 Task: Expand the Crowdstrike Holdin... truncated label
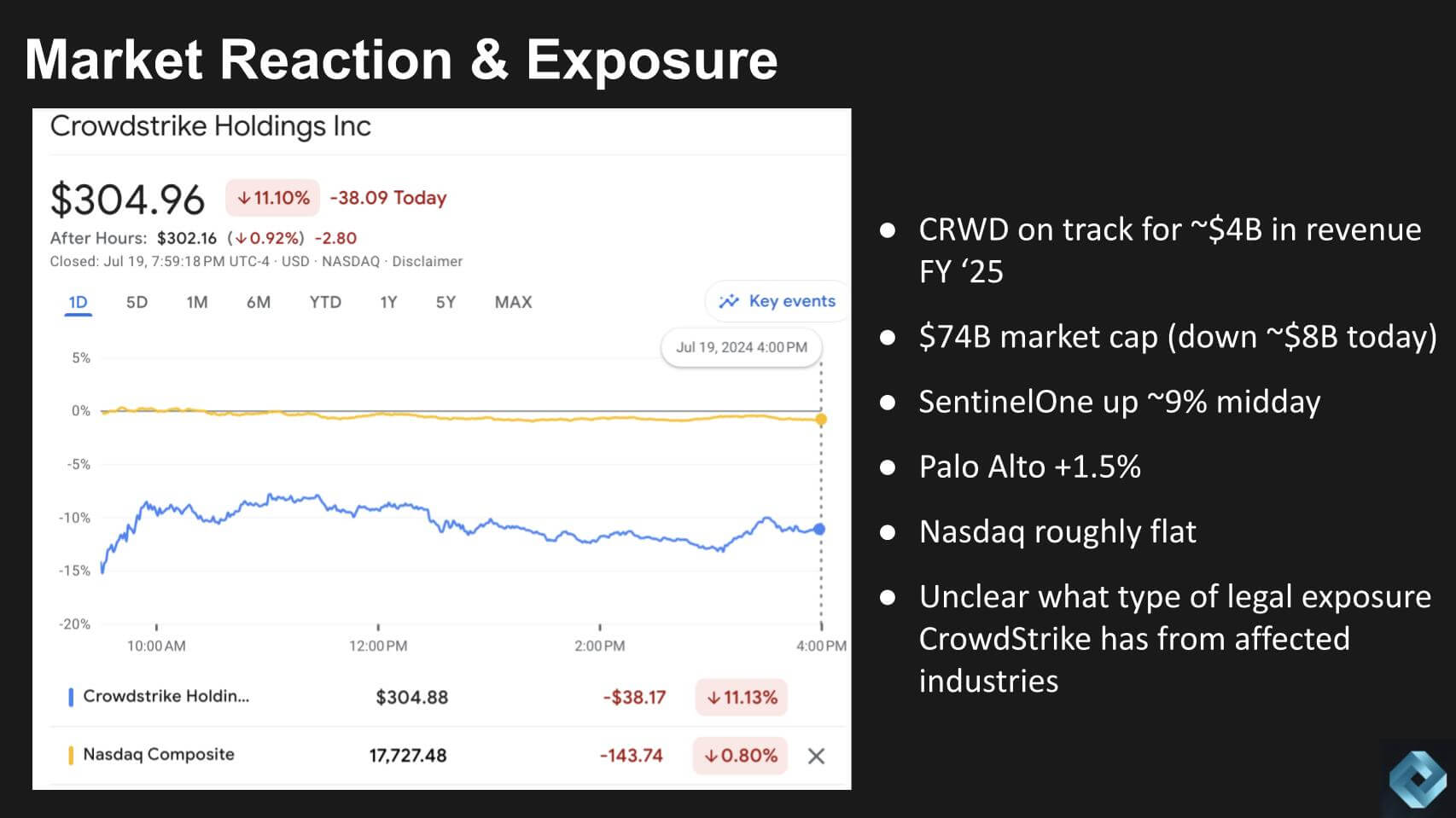[166, 696]
